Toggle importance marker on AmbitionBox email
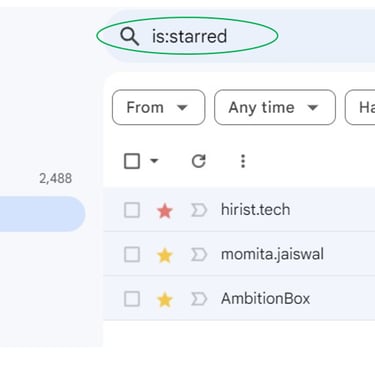Screen dimensions: 375x366 (x=199, y=299)
